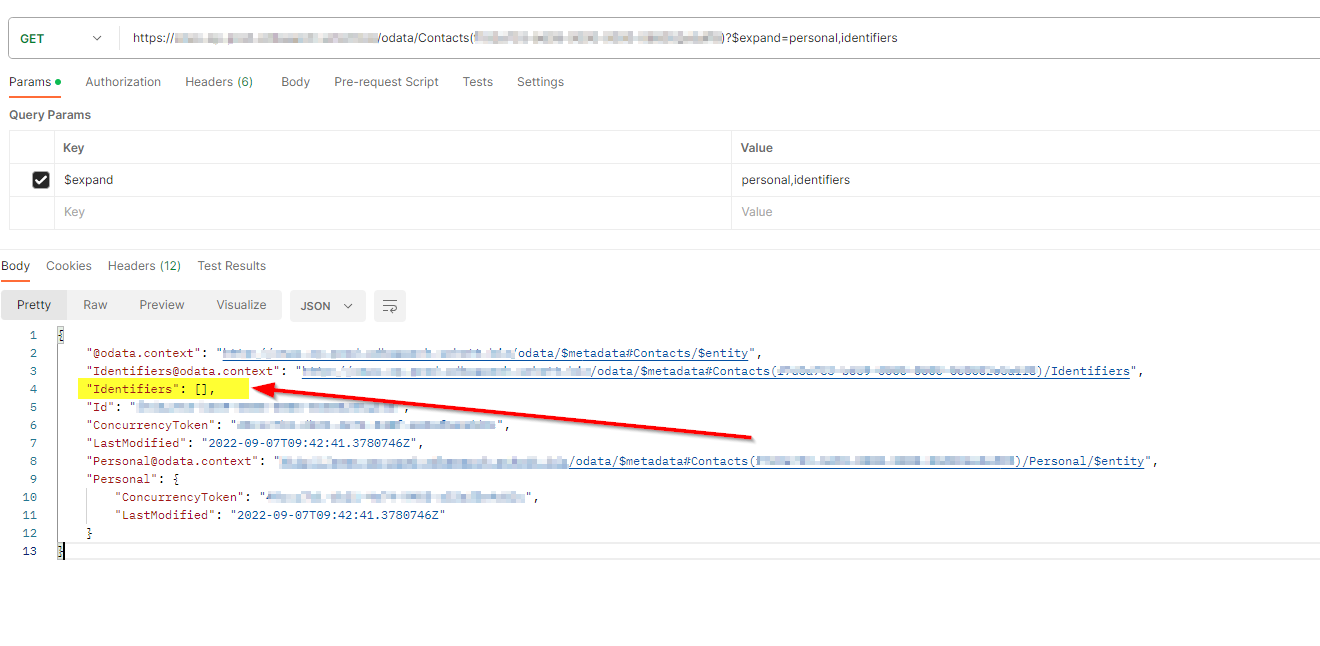Switch to the Headers (6) request tab

click(x=218, y=82)
